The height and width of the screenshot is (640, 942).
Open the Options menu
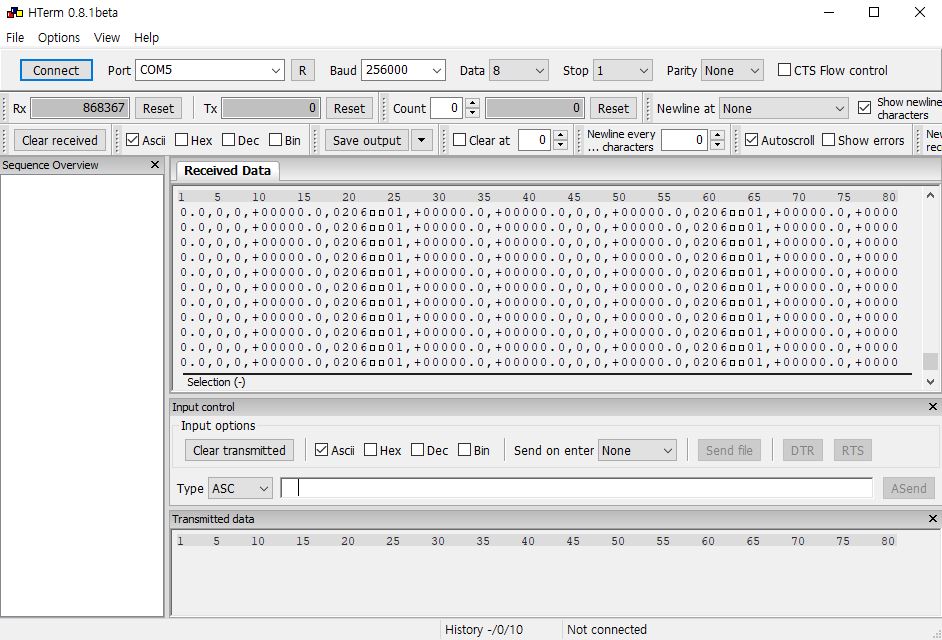59,37
